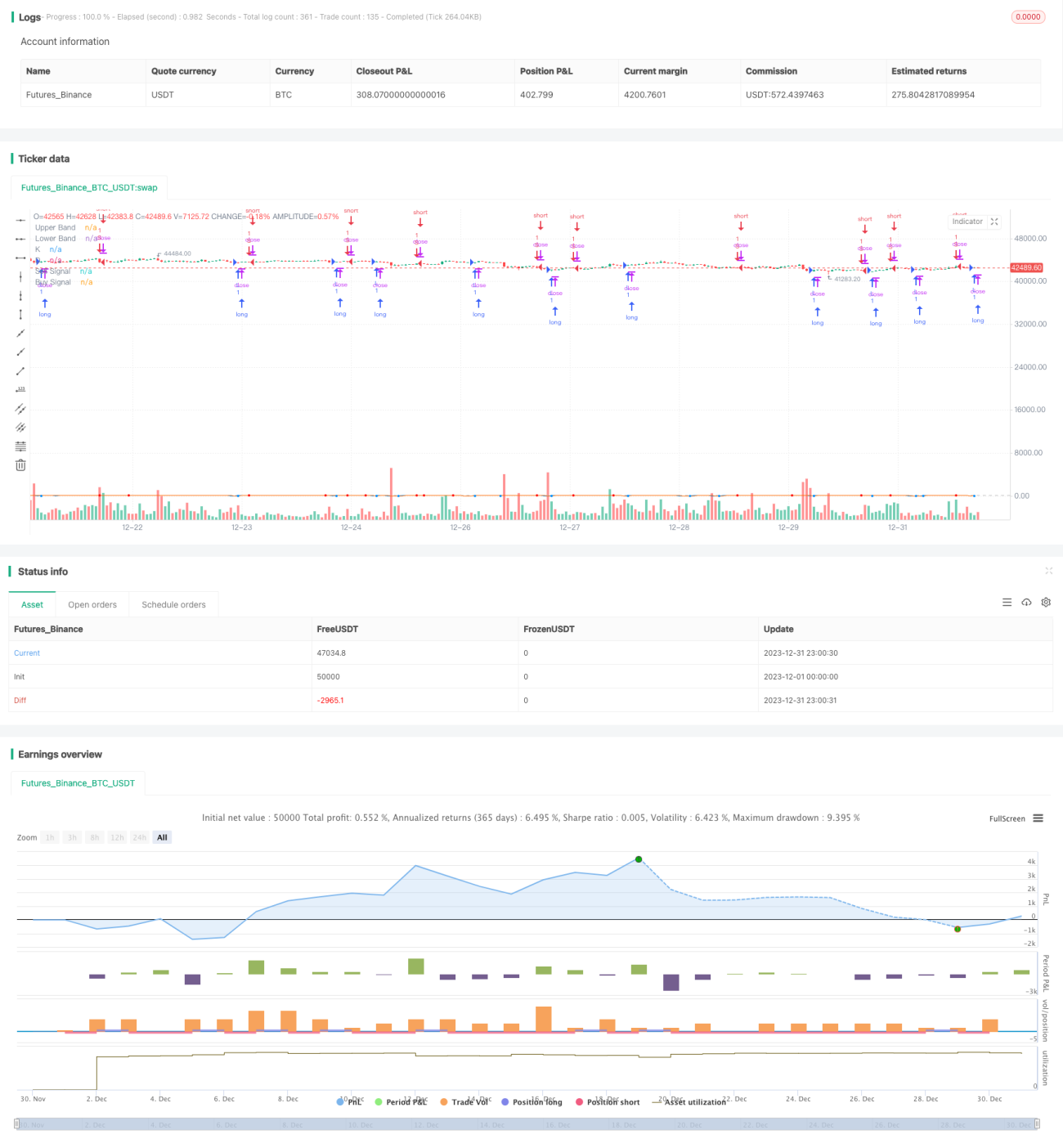Open the Status info gear settings icon
The image size is (1063, 1148).
pyautogui.click(x=1046, y=603)
